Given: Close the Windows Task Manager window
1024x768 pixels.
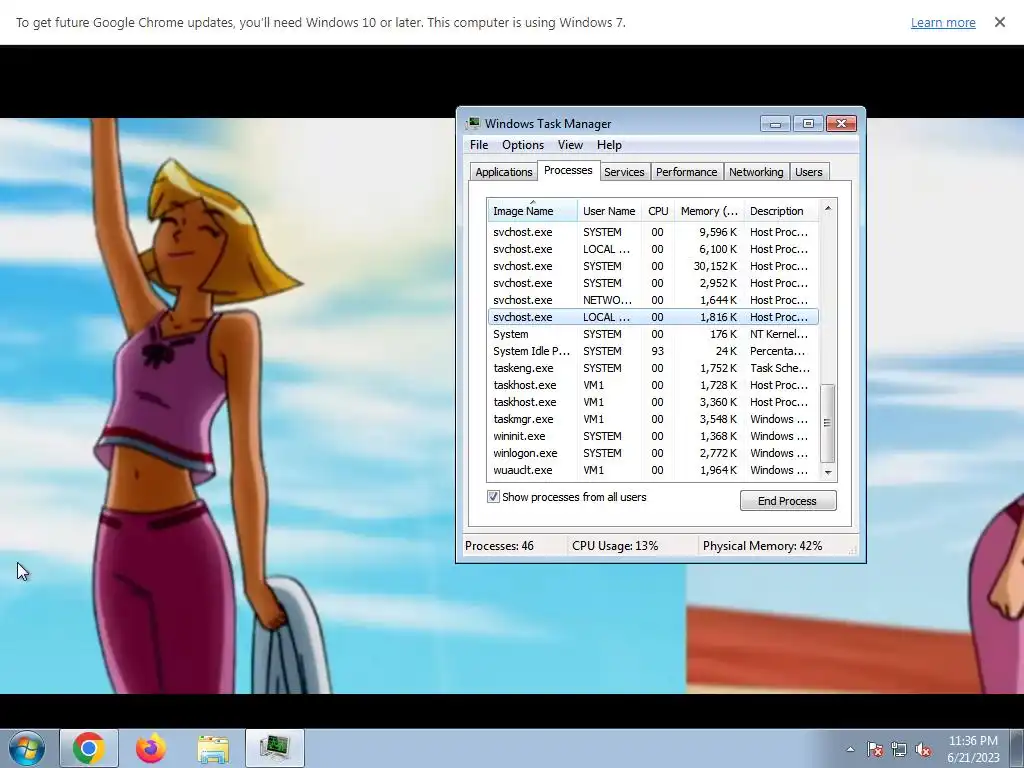Looking at the screenshot, I should pyautogui.click(x=841, y=123).
